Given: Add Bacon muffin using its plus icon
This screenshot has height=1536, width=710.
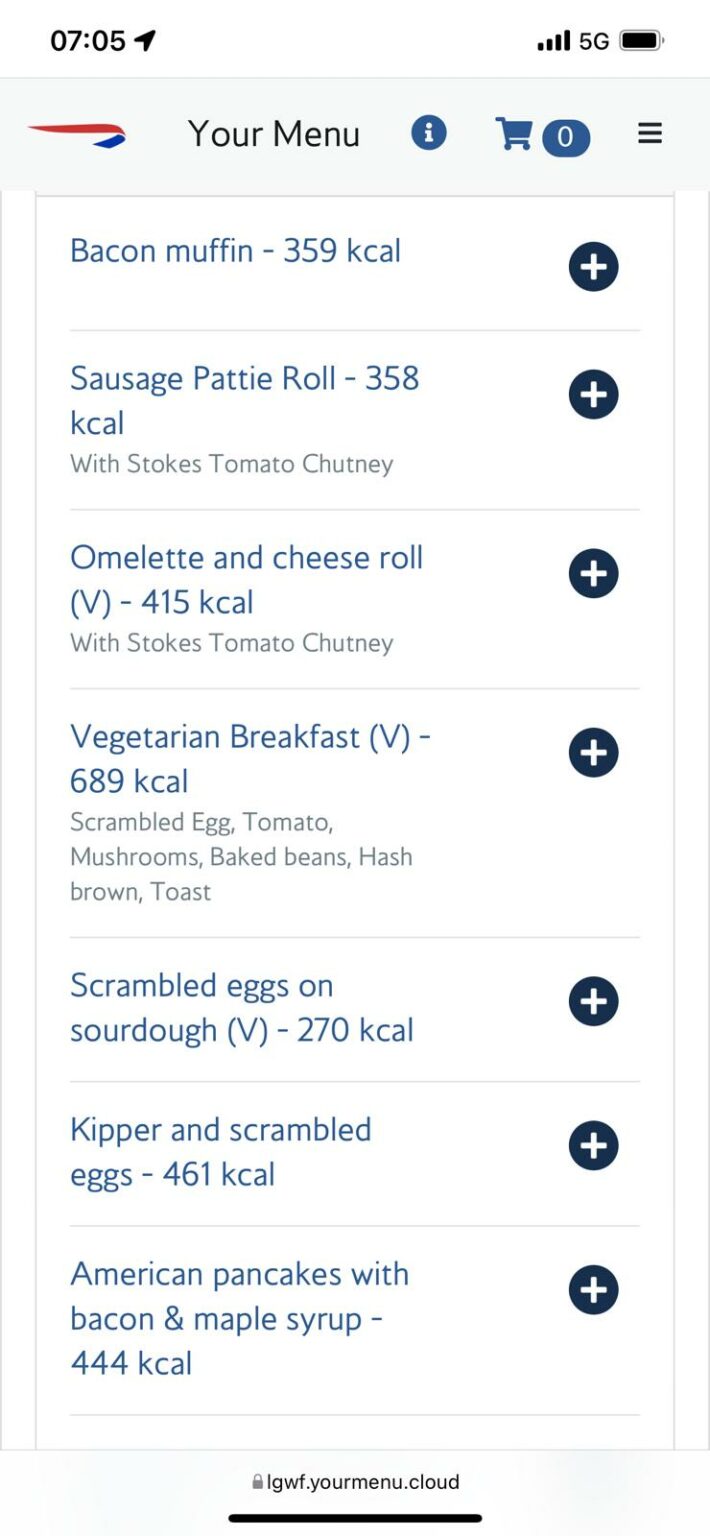Looking at the screenshot, I should [x=593, y=267].
